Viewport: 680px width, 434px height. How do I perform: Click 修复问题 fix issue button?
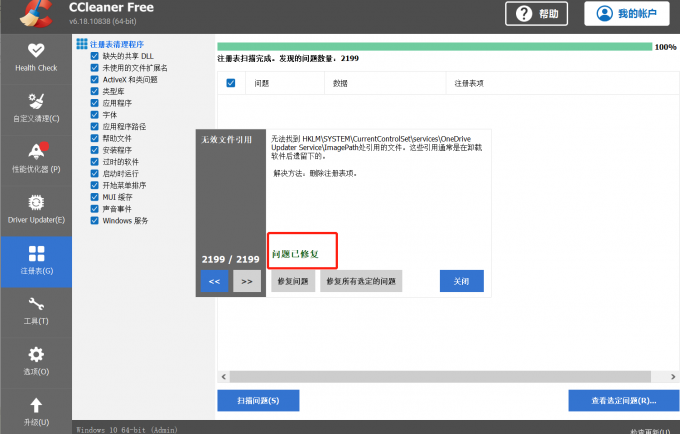(293, 281)
